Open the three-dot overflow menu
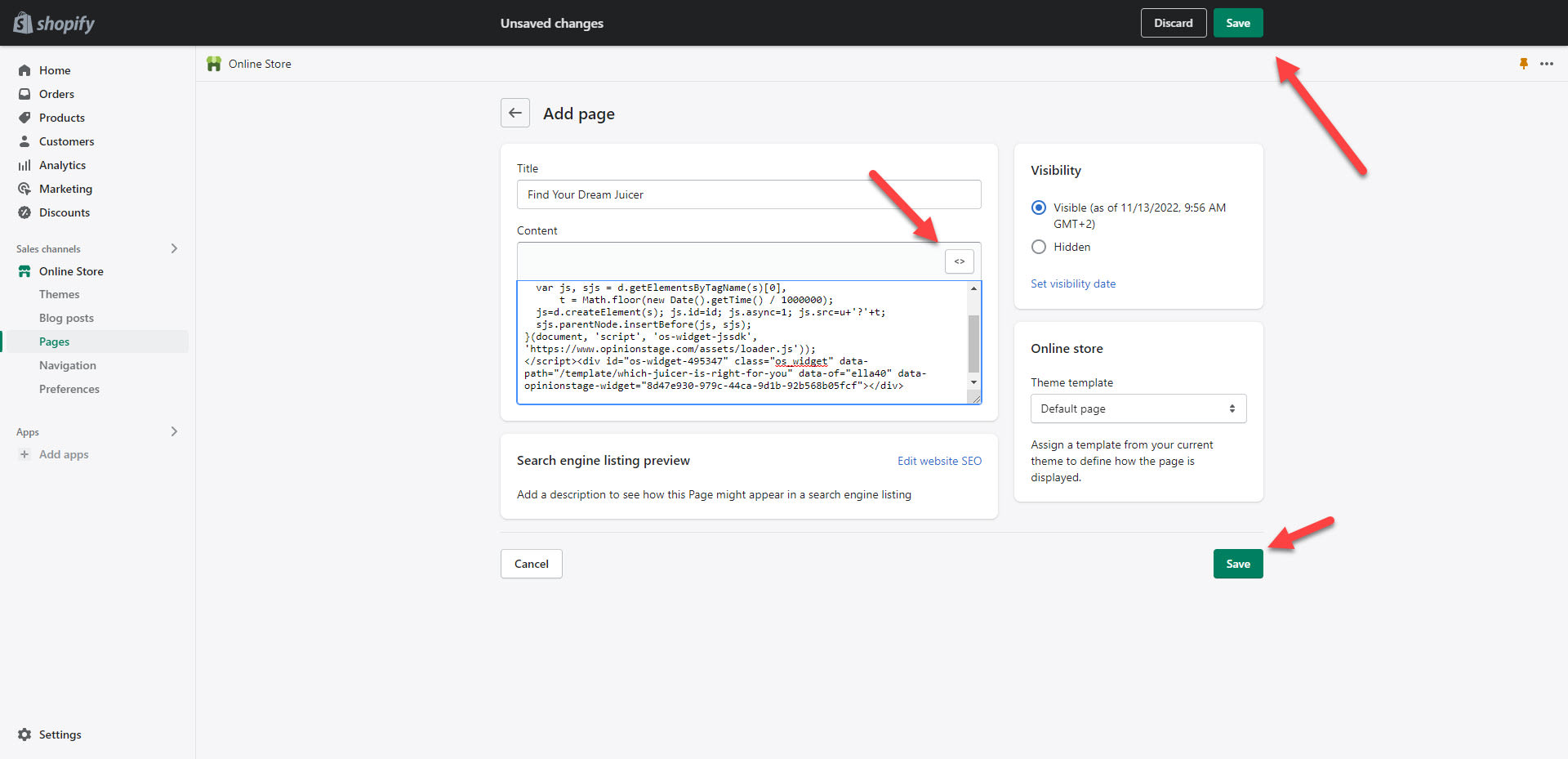 [x=1548, y=64]
